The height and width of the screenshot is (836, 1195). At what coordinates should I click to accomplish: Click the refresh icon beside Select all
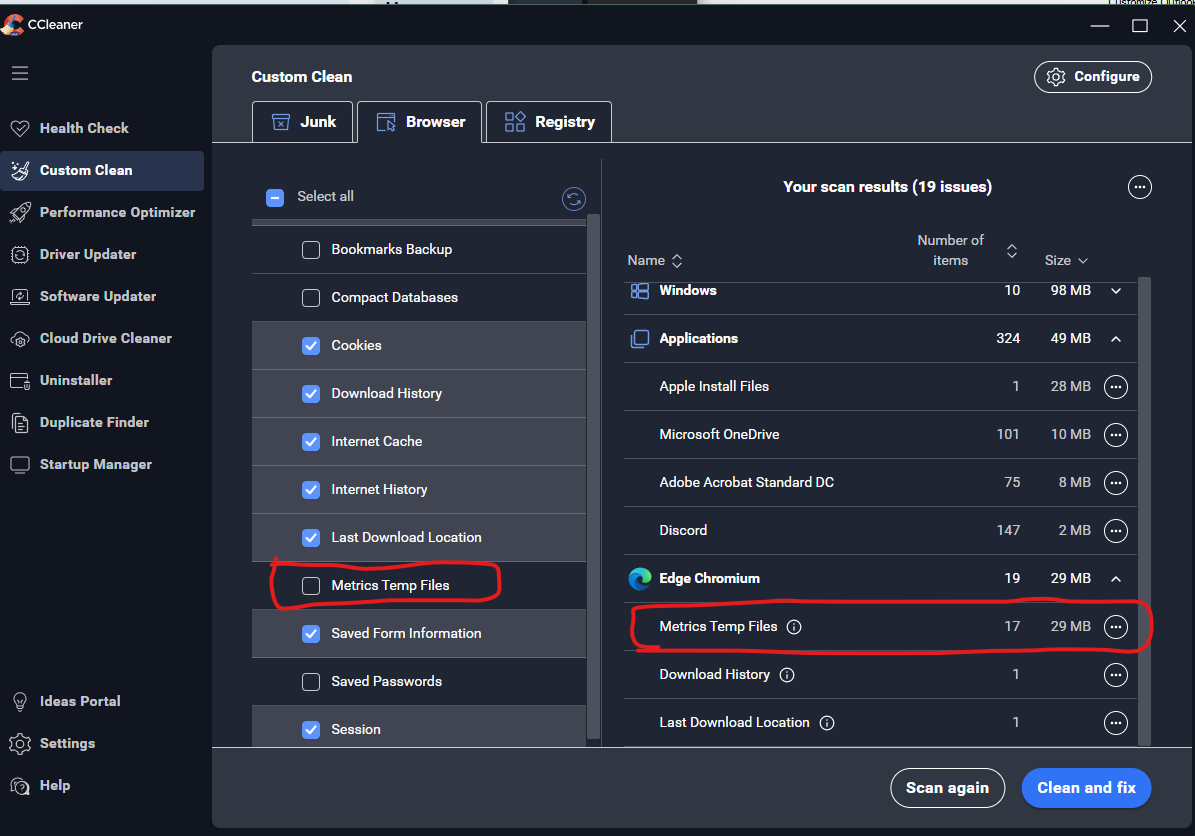[573, 199]
